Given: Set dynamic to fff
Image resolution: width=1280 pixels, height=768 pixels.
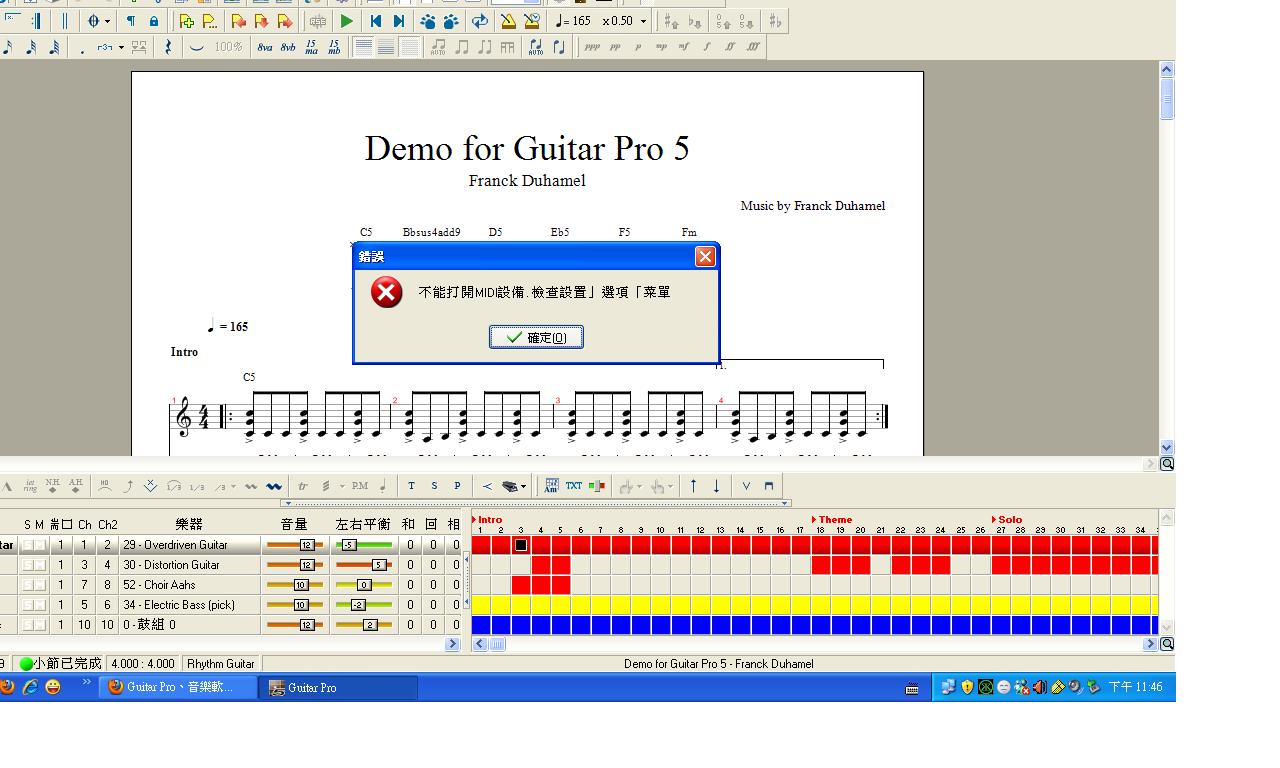Looking at the screenshot, I should [754, 47].
